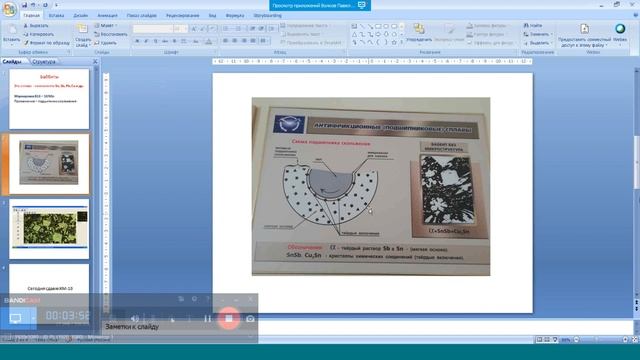Switch to the Показ слайдов ribbon tab
This screenshot has width=640, height=360.
pyautogui.click(x=142, y=16)
